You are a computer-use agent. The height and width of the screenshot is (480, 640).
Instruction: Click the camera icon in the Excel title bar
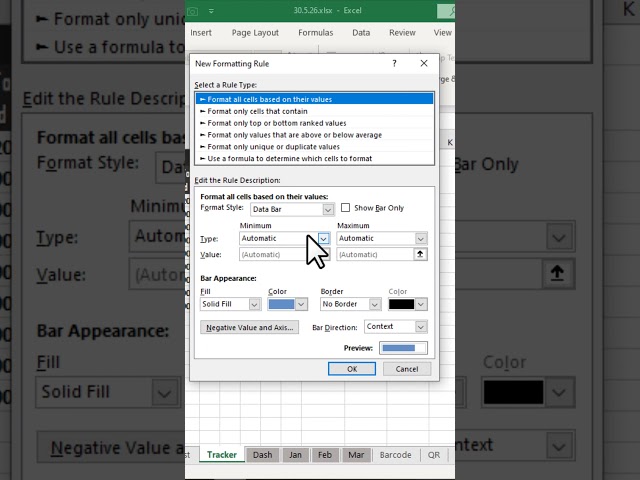[192, 11]
